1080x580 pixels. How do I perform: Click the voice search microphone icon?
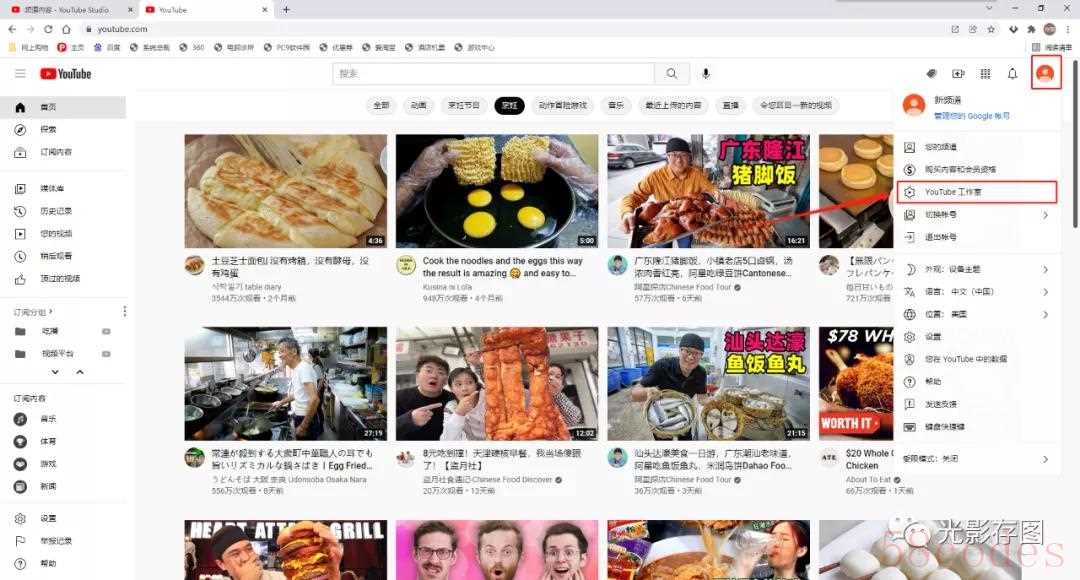click(x=706, y=73)
